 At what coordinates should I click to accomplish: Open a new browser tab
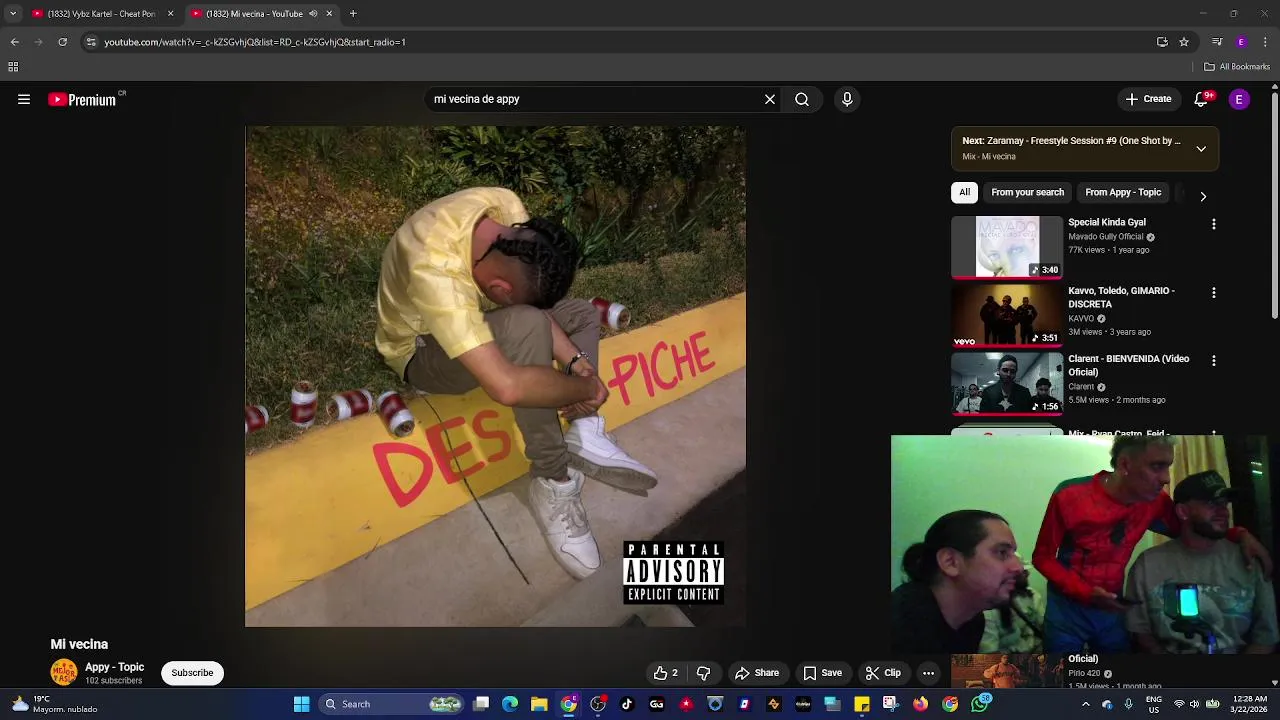click(x=353, y=14)
